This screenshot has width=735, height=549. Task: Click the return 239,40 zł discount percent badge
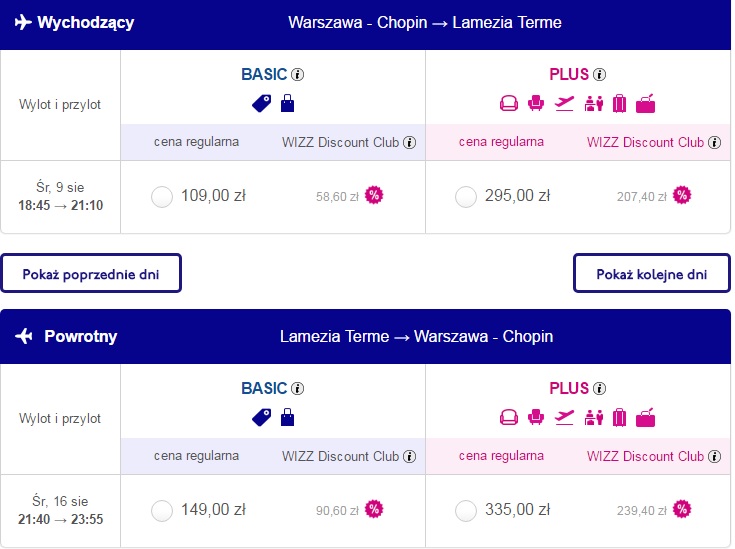point(682,509)
